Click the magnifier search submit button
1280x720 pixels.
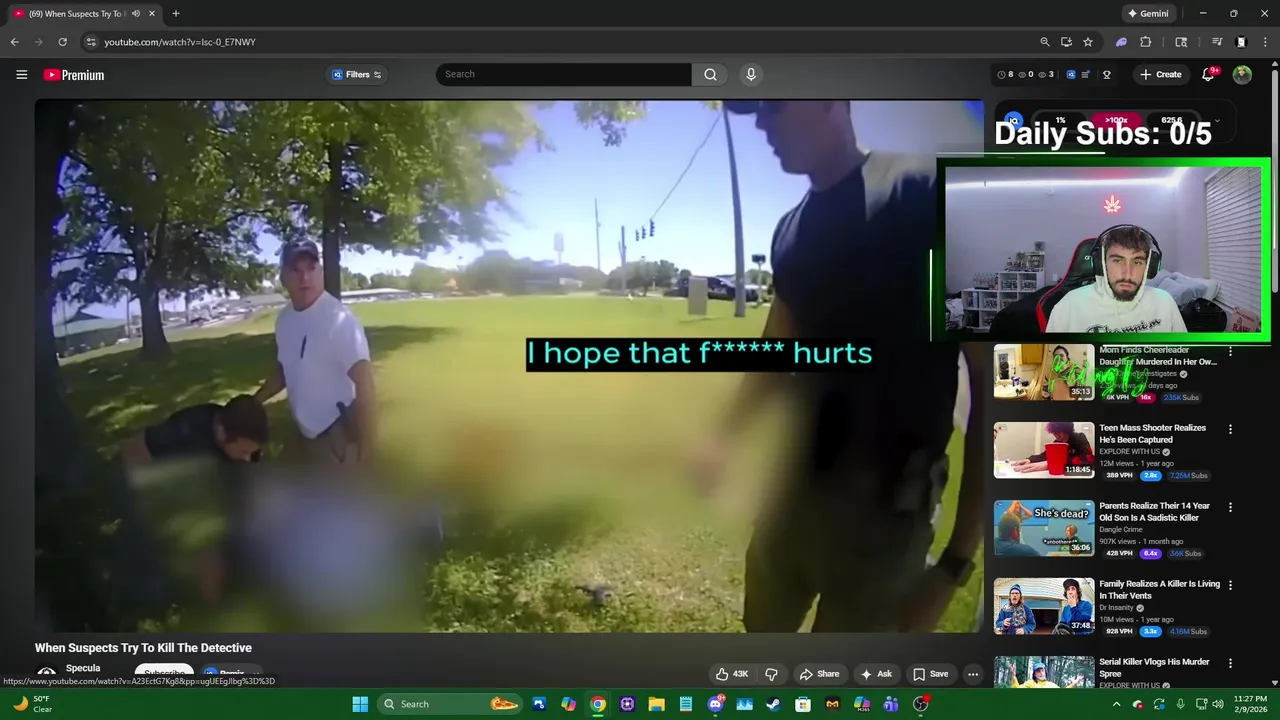[709, 74]
